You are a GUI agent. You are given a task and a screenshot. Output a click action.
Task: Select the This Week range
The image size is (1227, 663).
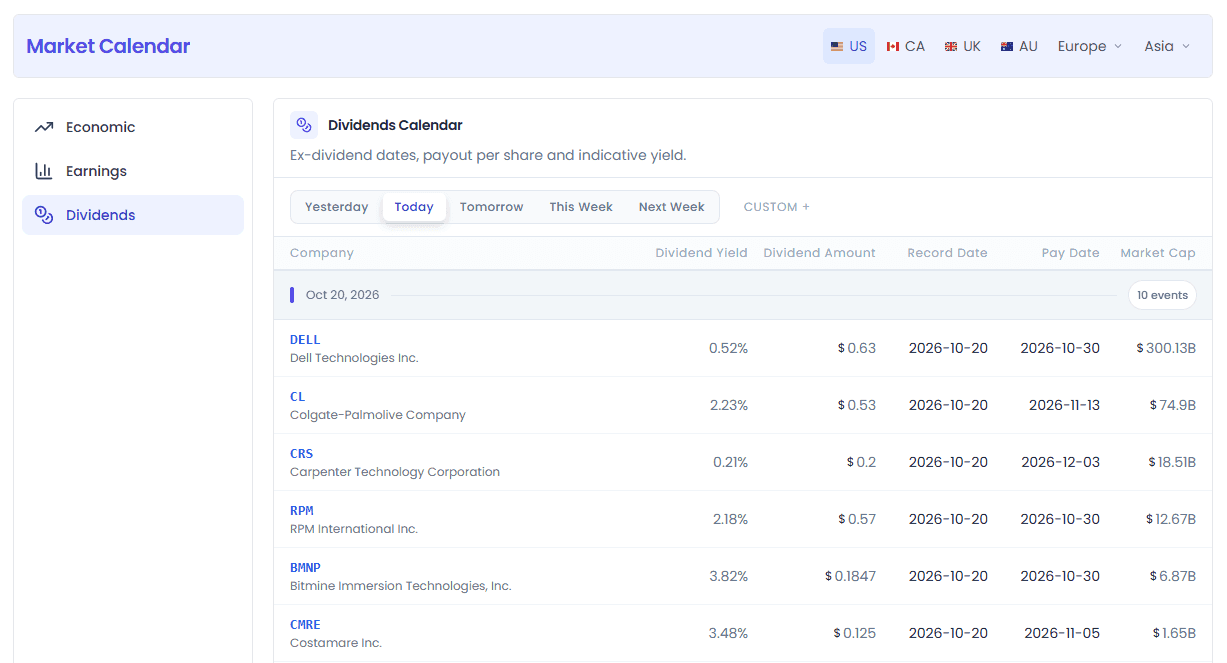581,207
